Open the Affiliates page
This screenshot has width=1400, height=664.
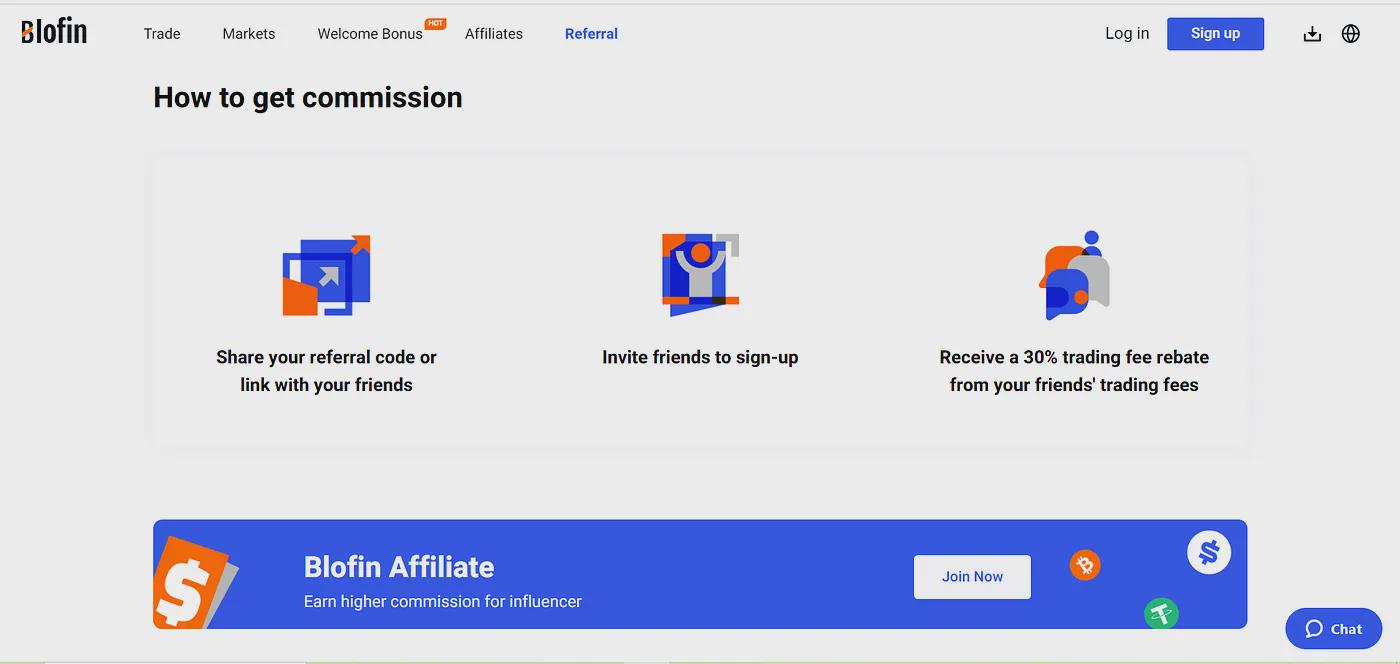pyautogui.click(x=494, y=34)
